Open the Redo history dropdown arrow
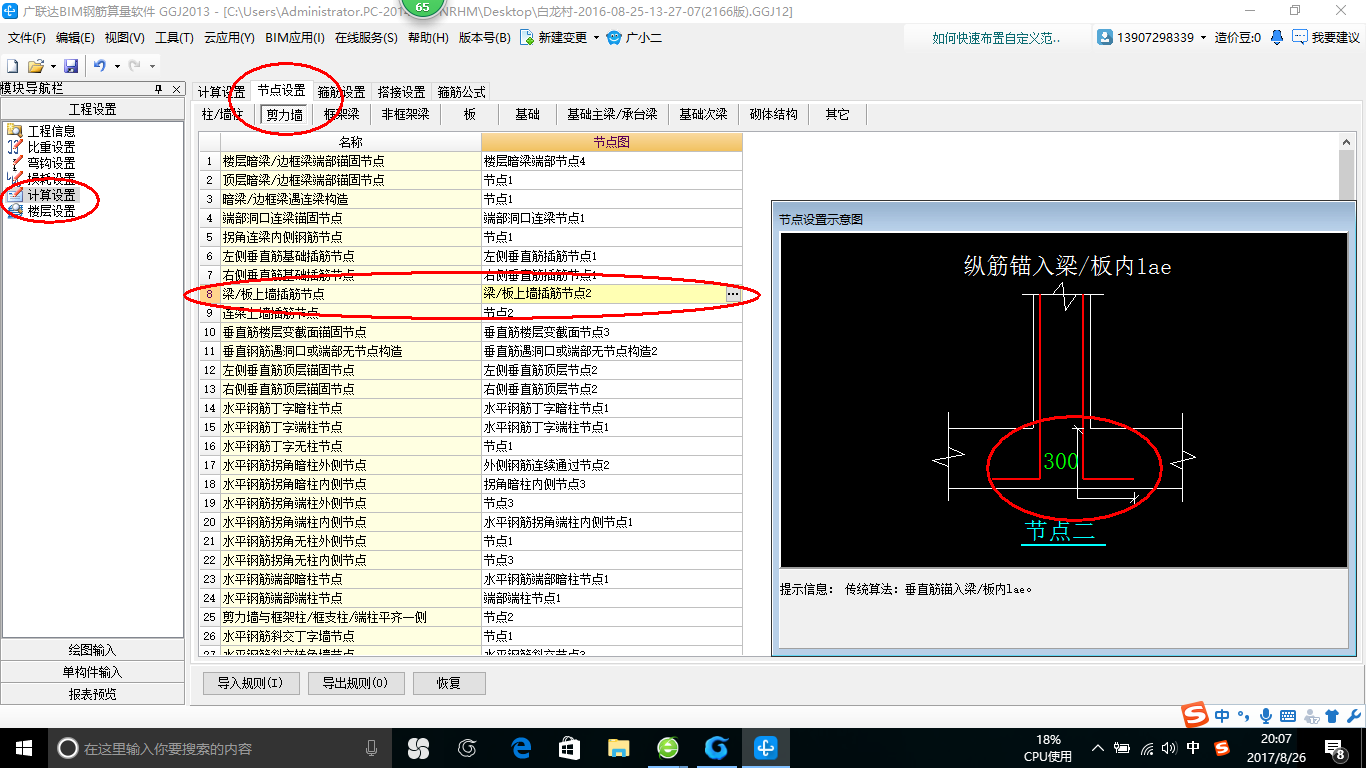 pos(151,66)
